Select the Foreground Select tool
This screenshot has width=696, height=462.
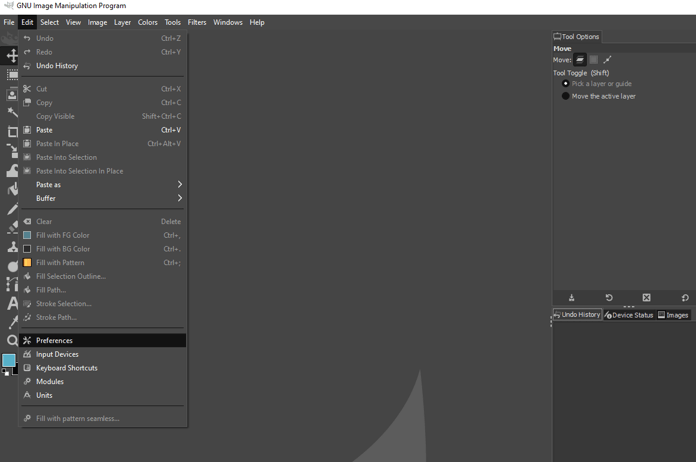pyautogui.click(x=12, y=94)
